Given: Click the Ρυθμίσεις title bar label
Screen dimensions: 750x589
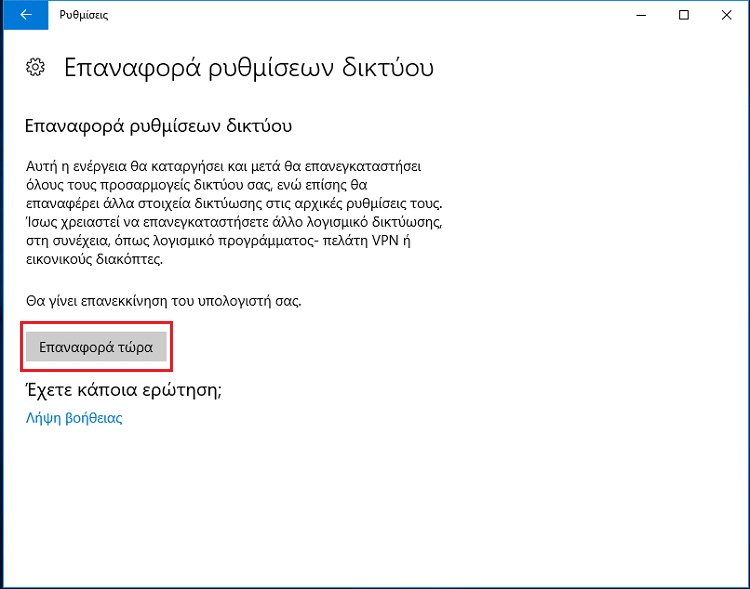Looking at the screenshot, I should (84, 15).
